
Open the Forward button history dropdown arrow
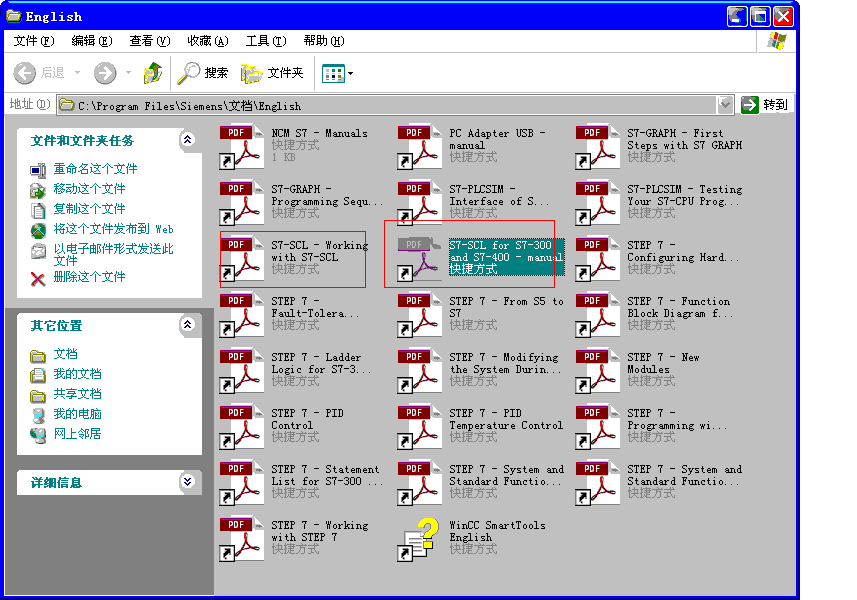tap(128, 73)
